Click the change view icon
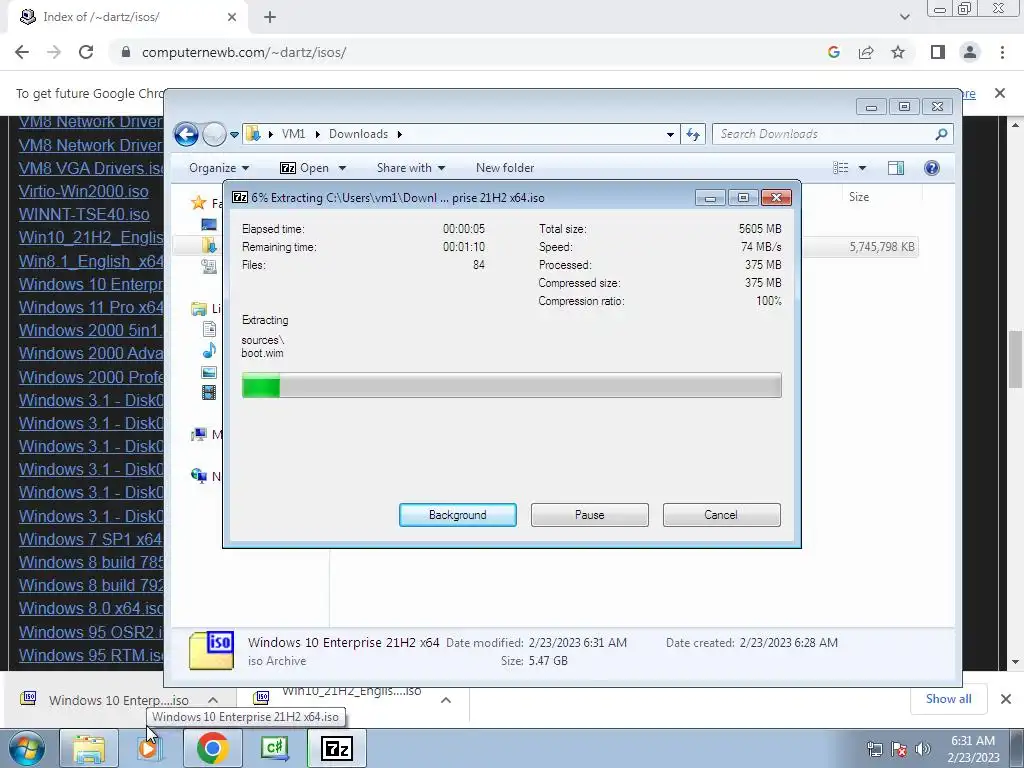The image size is (1024, 768). (840, 168)
